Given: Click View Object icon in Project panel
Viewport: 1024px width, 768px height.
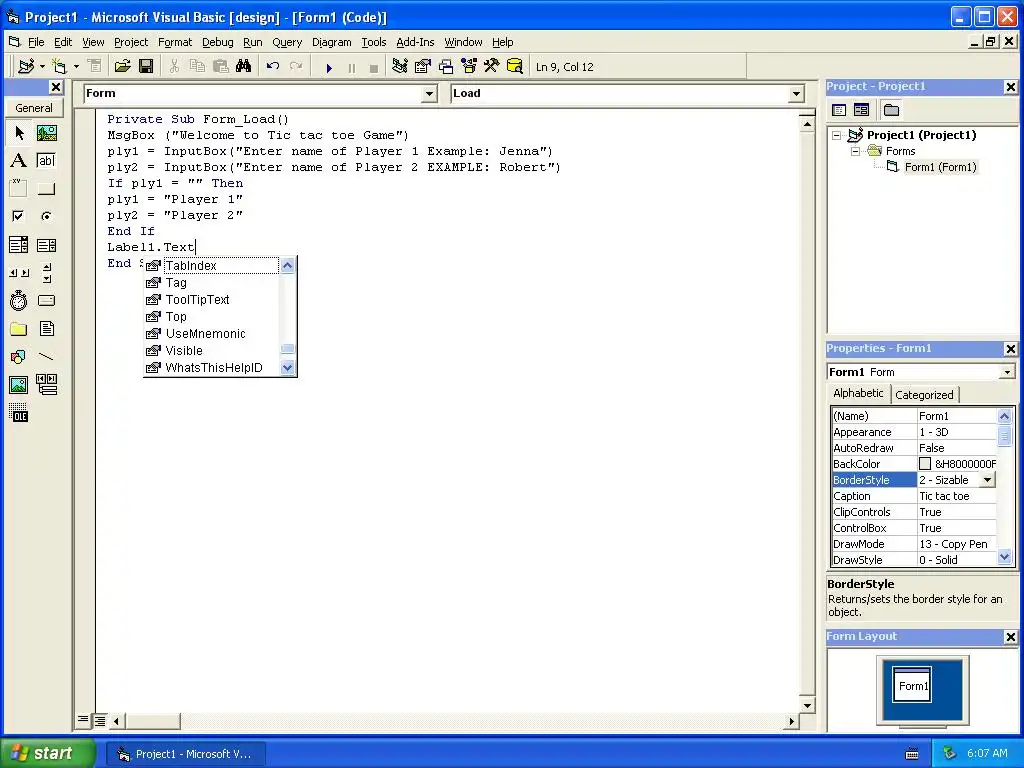Looking at the screenshot, I should (861, 110).
